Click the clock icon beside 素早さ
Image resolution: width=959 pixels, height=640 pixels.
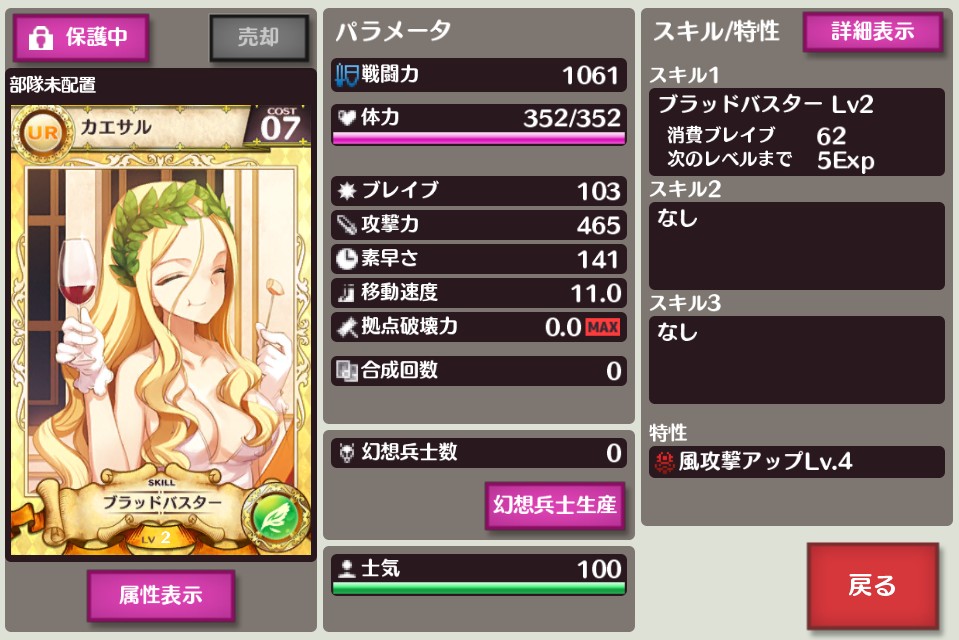pos(347,259)
